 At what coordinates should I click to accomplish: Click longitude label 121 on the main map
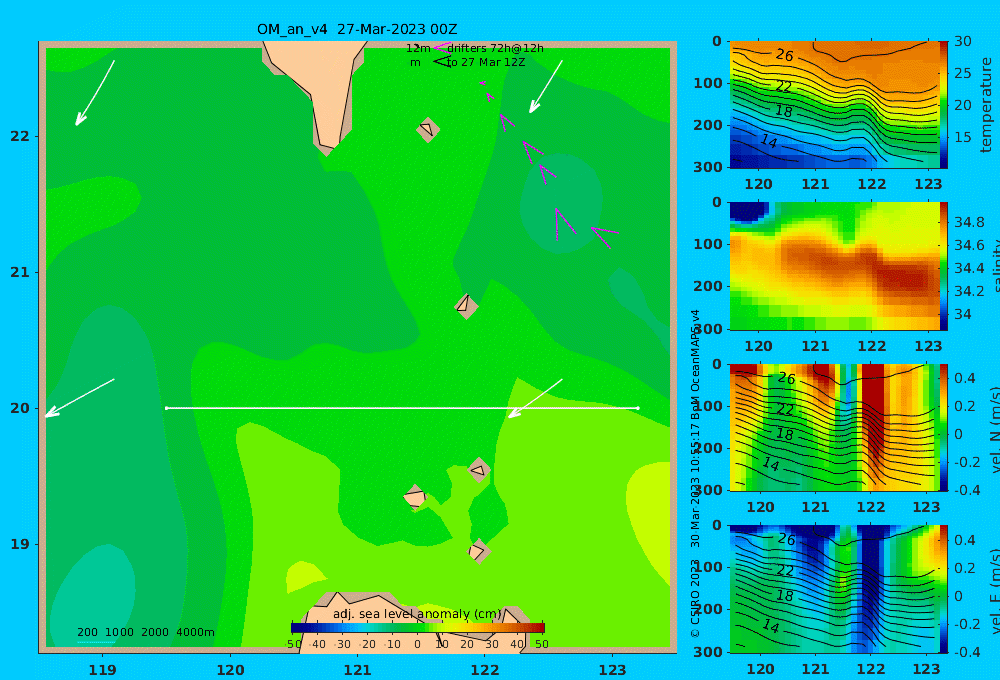tap(357, 670)
